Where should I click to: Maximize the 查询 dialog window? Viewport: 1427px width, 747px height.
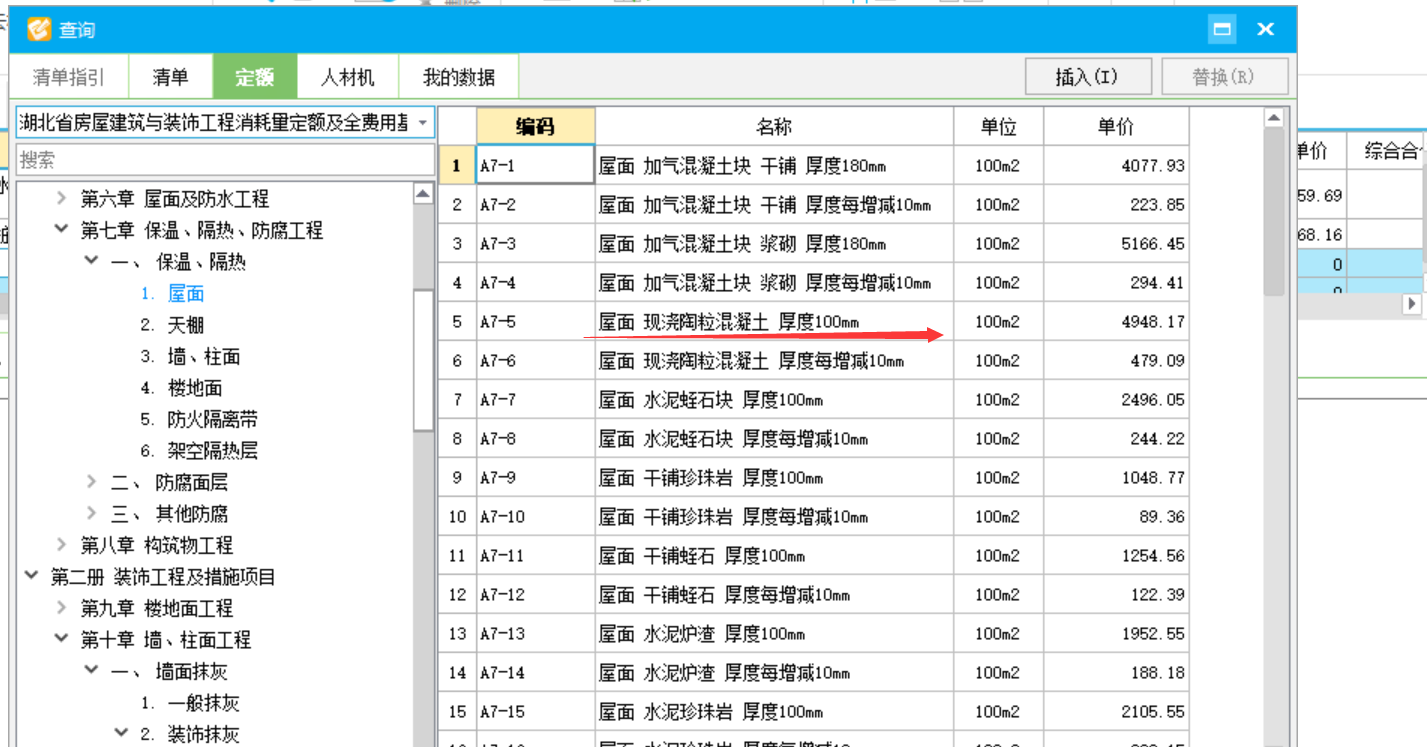1221,30
